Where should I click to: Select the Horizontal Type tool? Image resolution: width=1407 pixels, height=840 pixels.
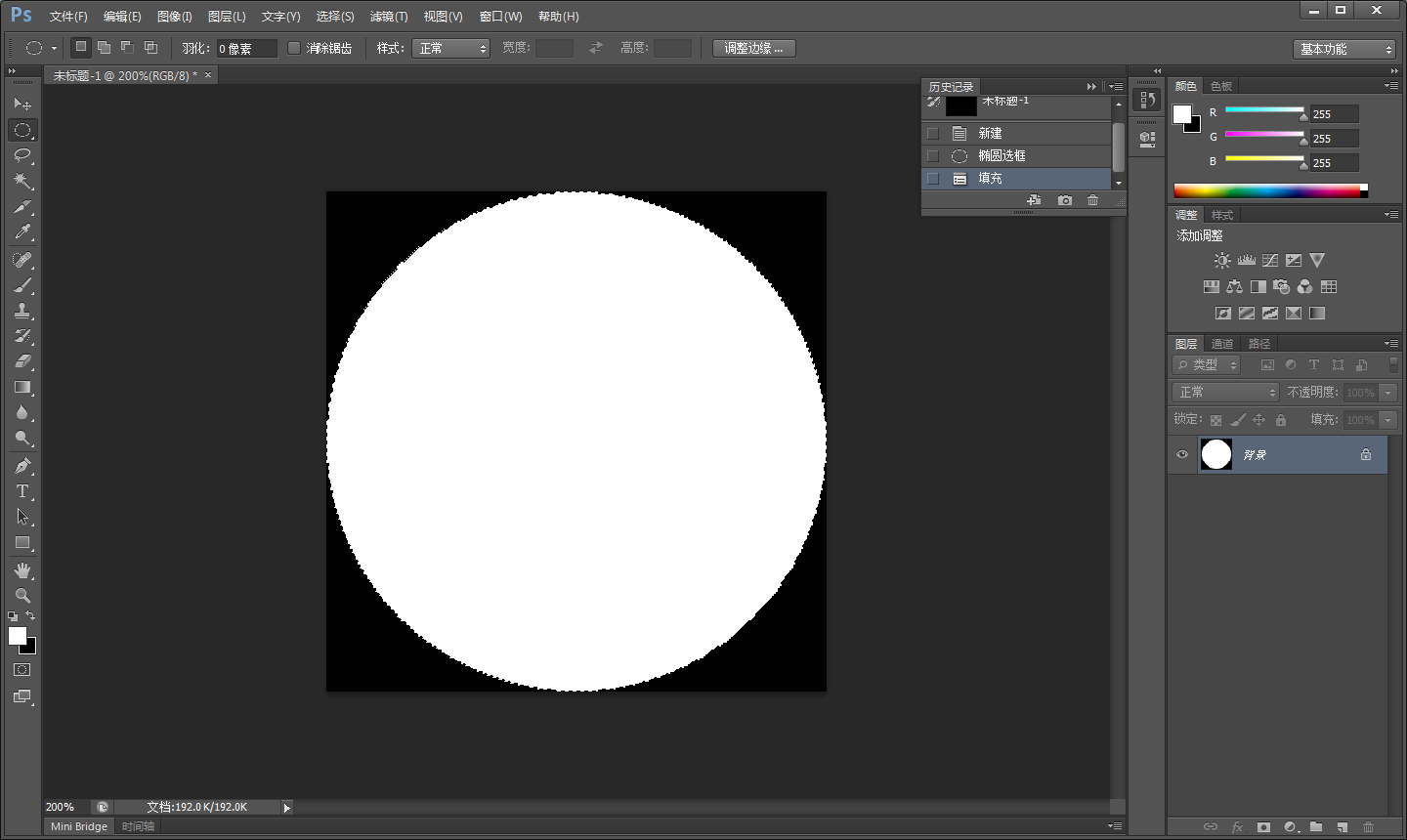pyautogui.click(x=22, y=491)
